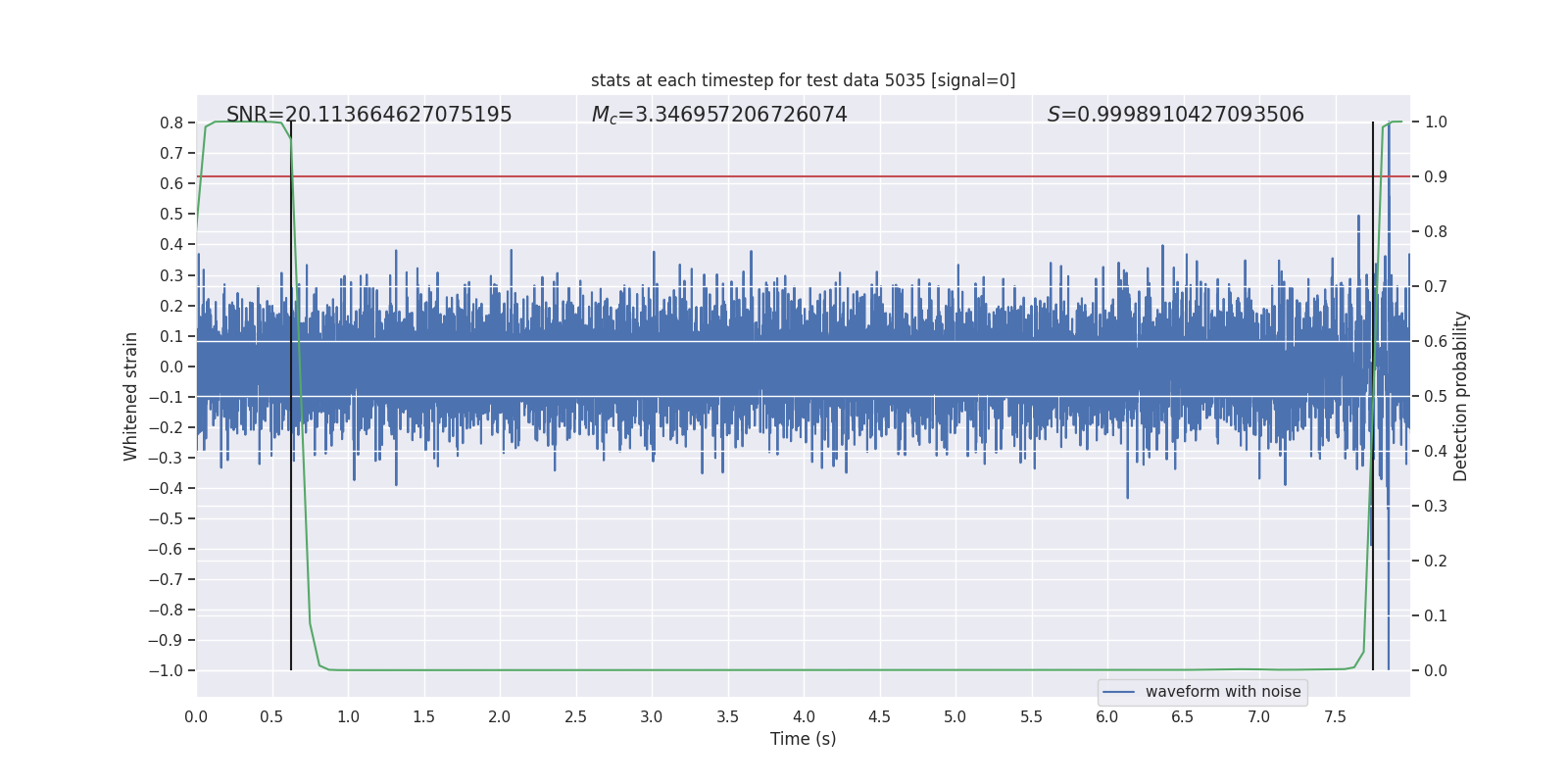Click the 0.8 tick on whitened strain axis
This screenshot has width=1568, height=784.
pyautogui.click(x=171, y=122)
